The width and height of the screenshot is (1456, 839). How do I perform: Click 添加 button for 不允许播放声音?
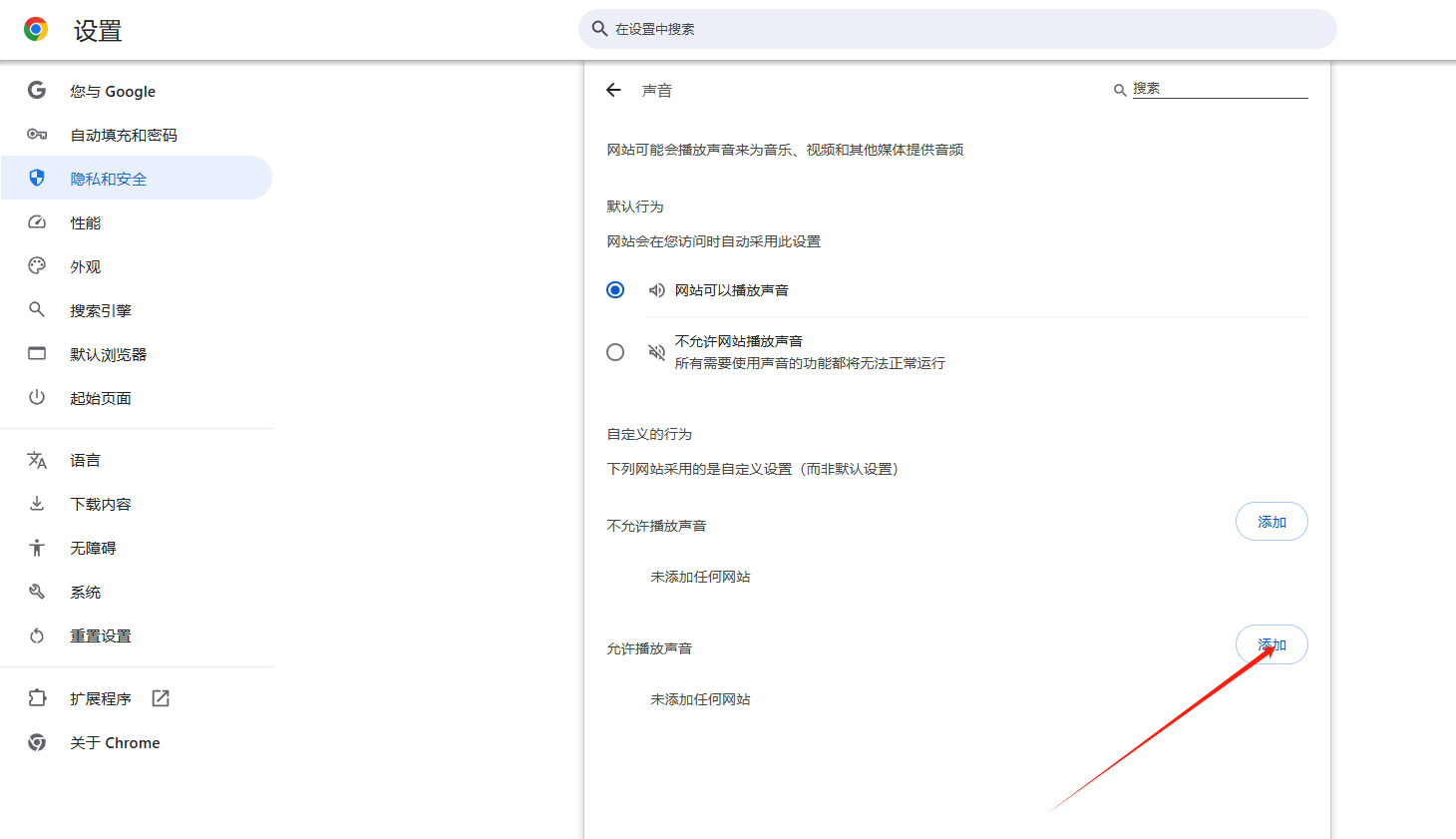[1272, 522]
